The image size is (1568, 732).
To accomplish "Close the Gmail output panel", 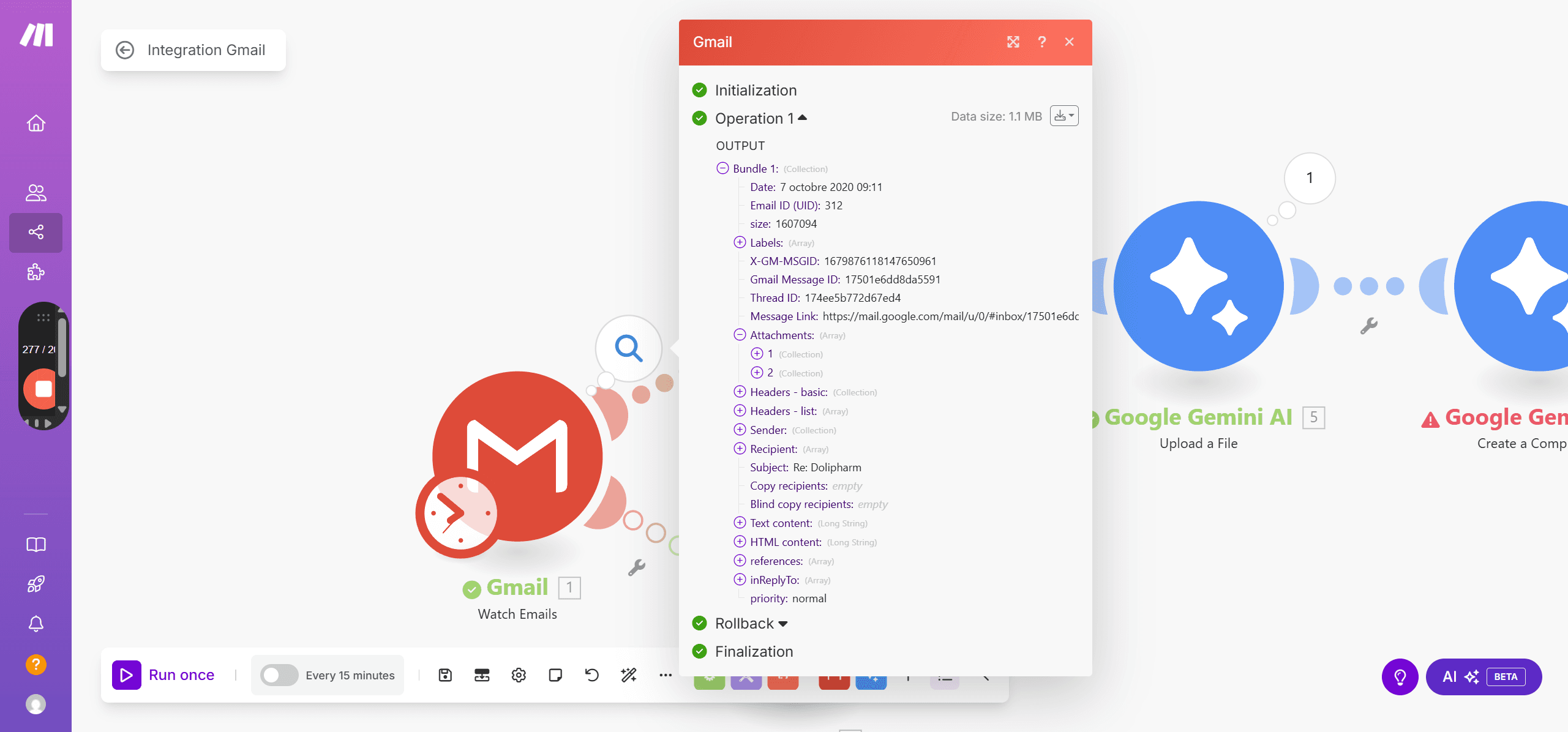I will [x=1070, y=42].
